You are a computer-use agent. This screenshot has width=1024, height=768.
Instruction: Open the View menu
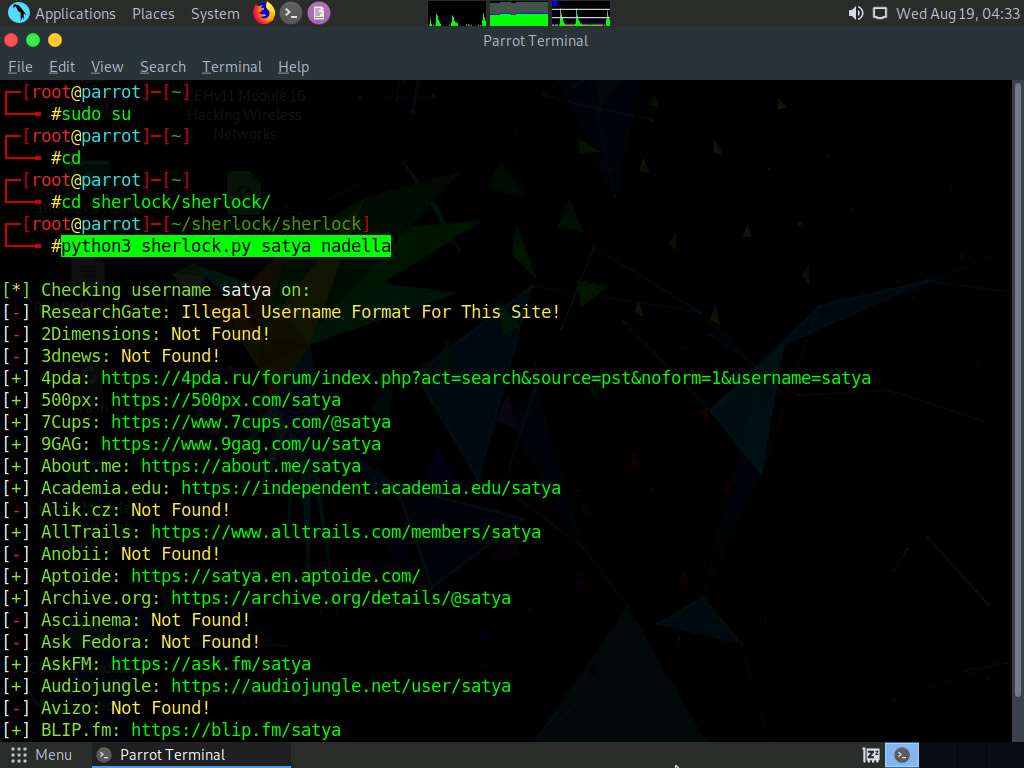pyautogui.click(x=107, y=67)
